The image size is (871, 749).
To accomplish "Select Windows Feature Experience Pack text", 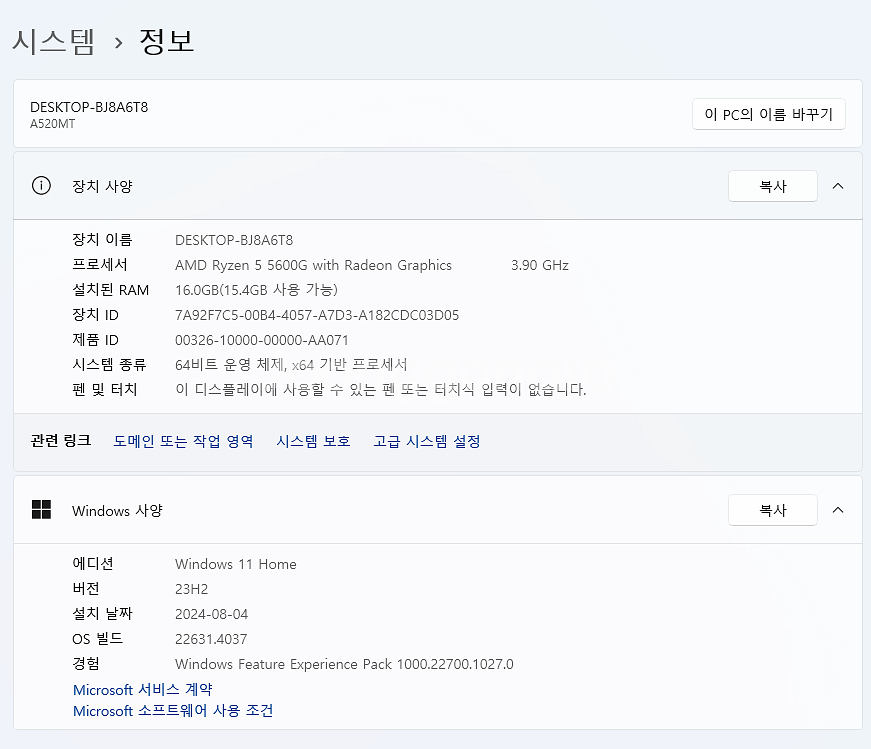I will [x=344, y=664].
